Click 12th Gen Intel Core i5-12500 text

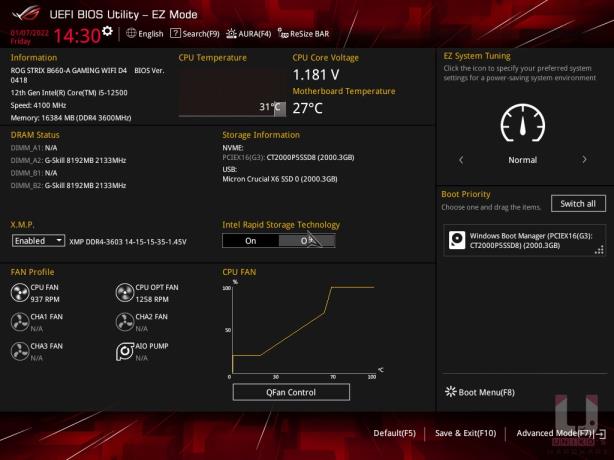tap(69, 93)
